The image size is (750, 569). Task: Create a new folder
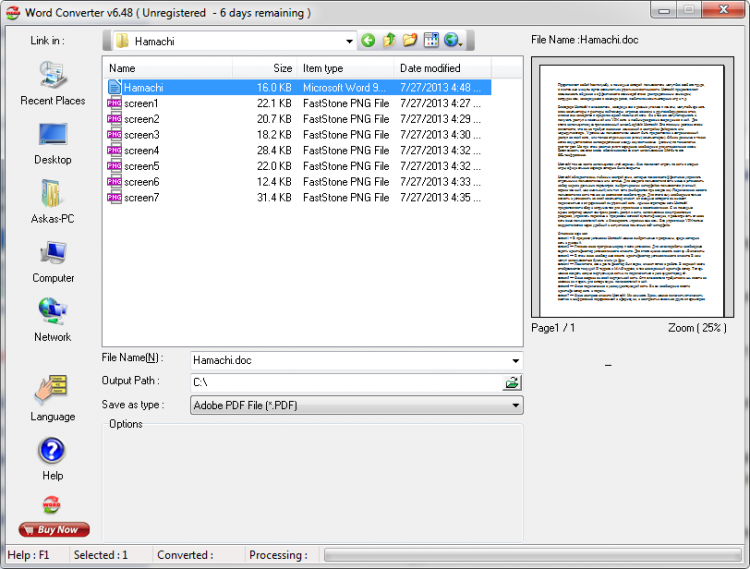click(x=410, y=41)
